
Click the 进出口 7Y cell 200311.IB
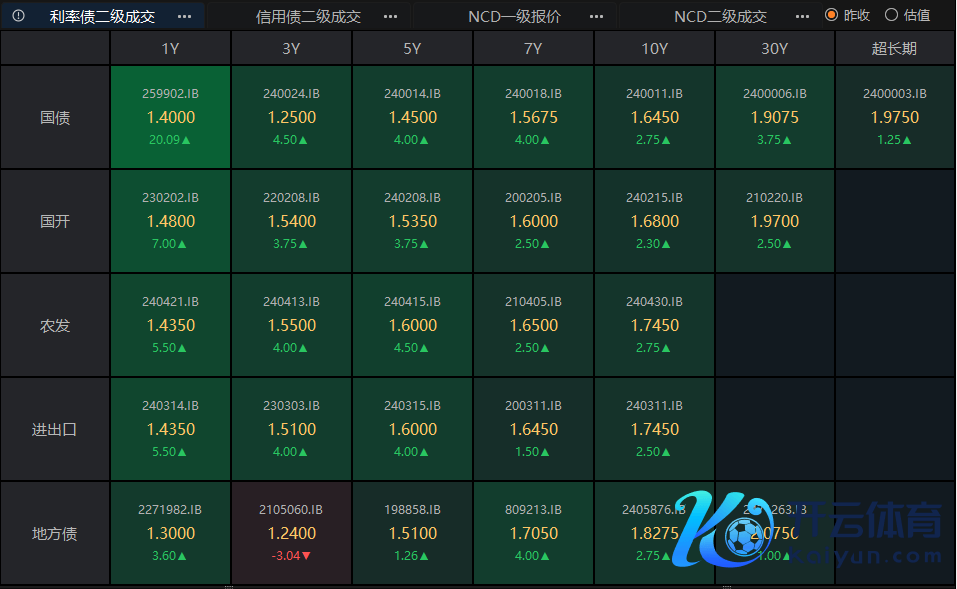[533, 429]
